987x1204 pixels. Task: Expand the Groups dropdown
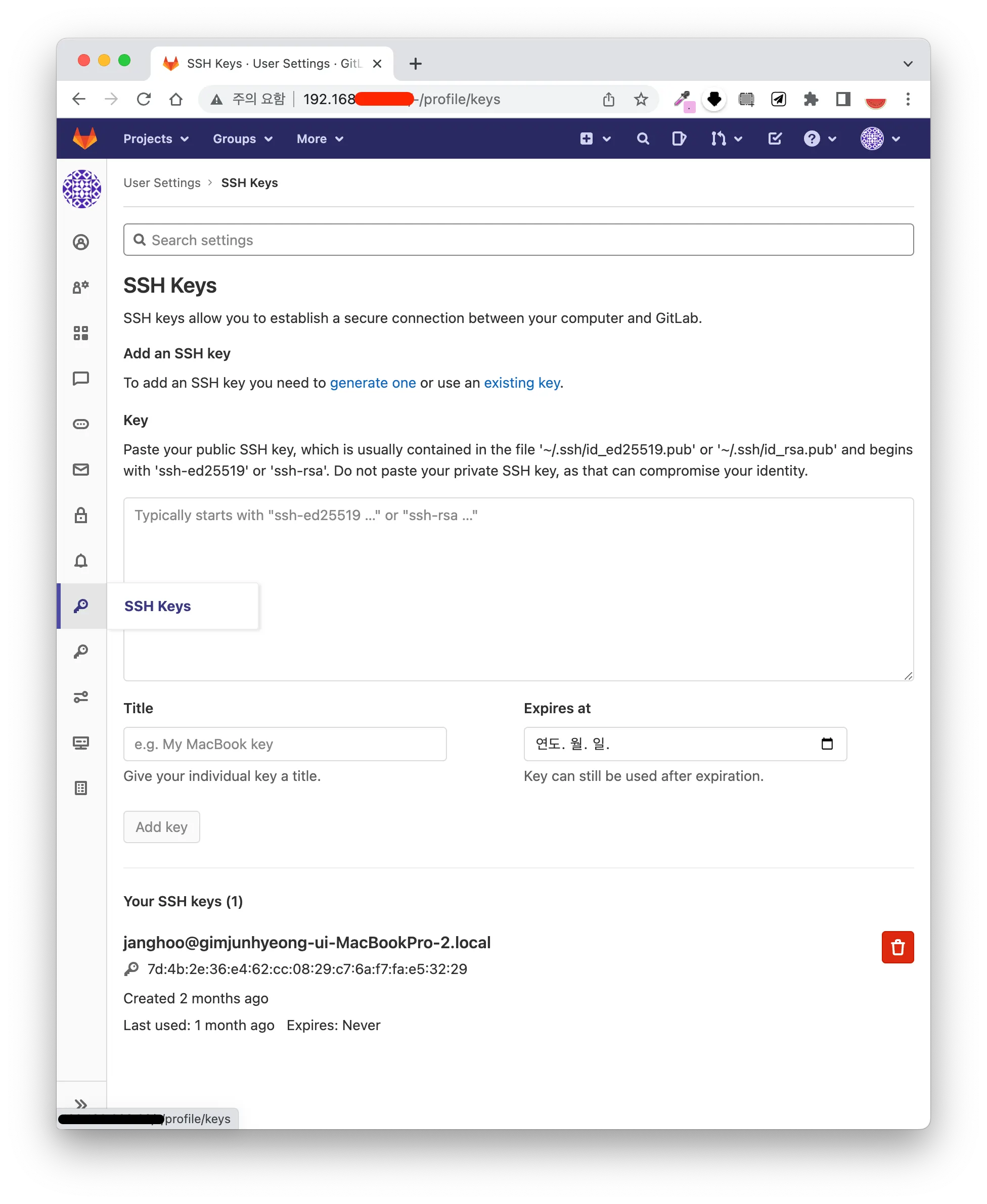243,138
